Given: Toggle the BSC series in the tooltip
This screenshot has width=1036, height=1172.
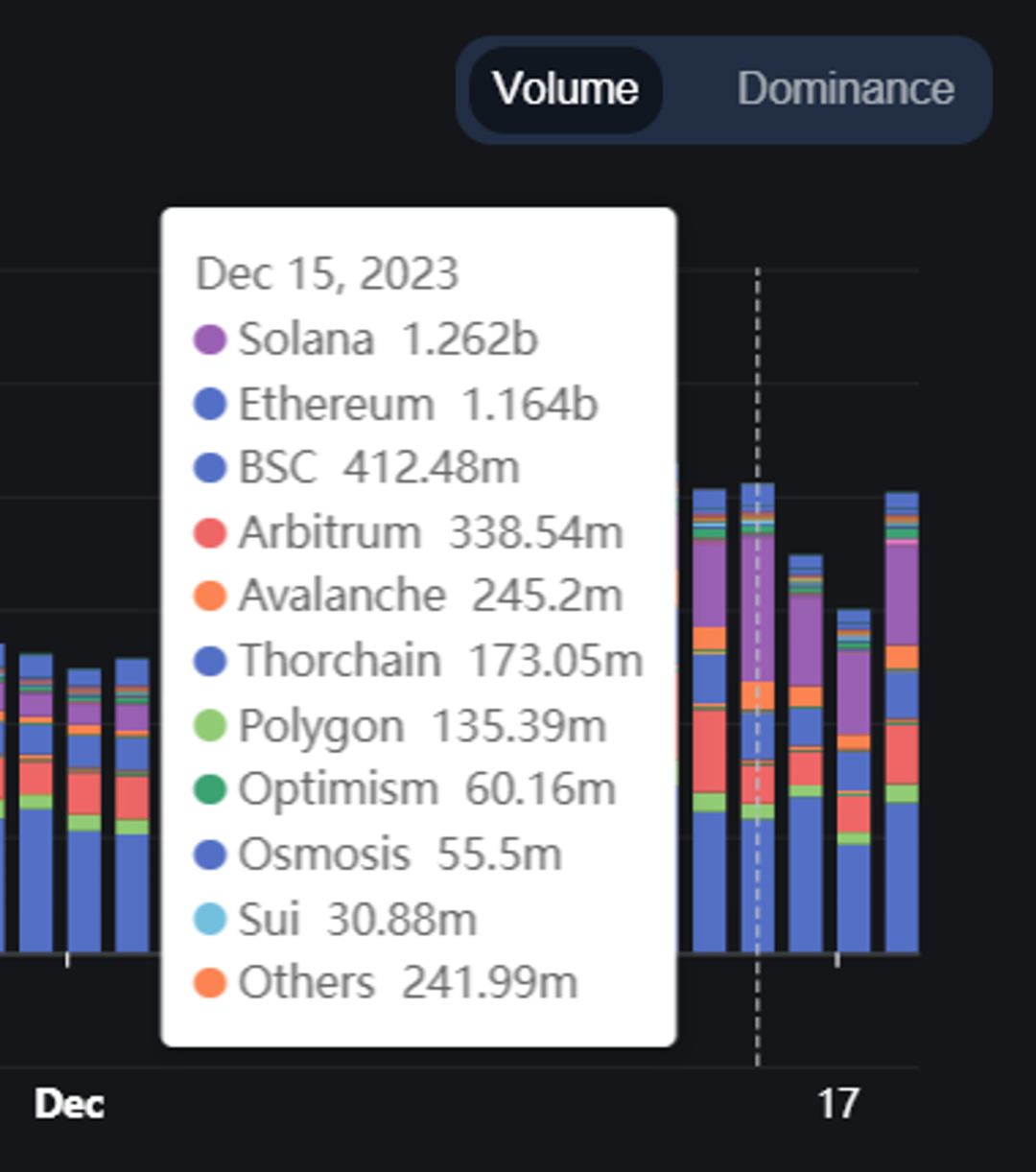Looking at the screenshot, I should click(x=365, y=467).
